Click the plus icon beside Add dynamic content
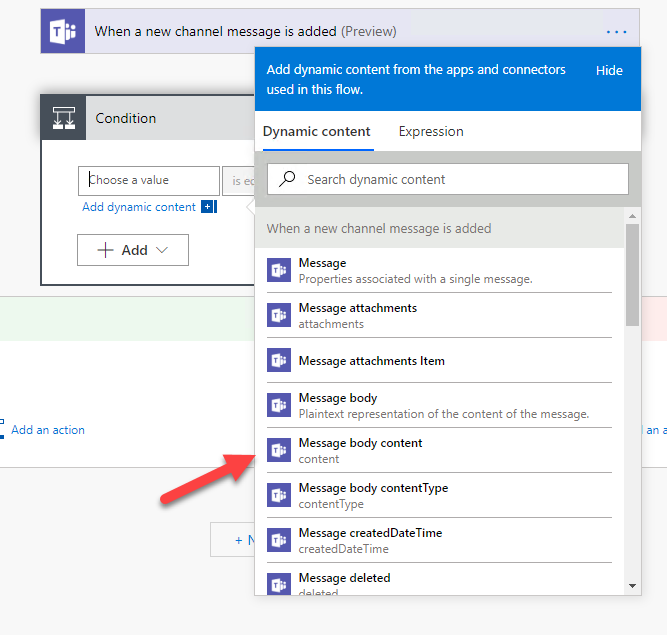Screen dimensions: 667x635 [209, 207]
